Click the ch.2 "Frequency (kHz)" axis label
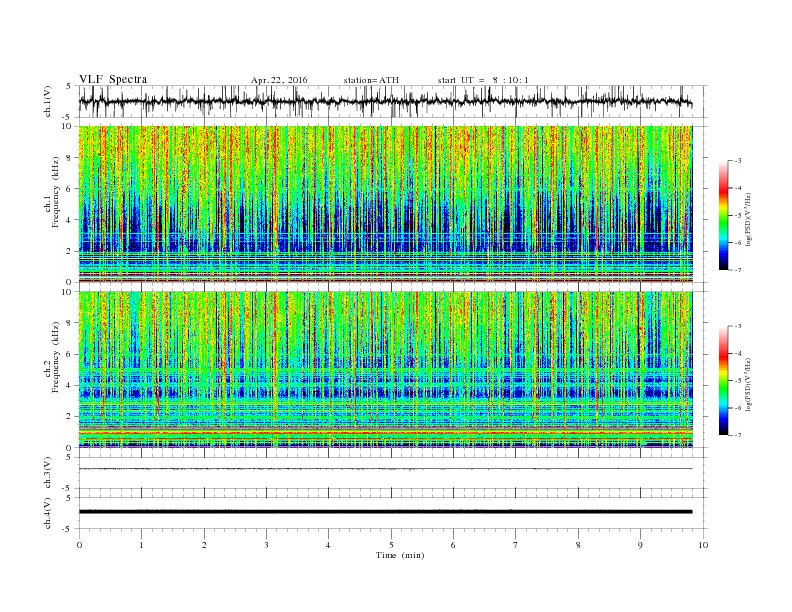 56,356
